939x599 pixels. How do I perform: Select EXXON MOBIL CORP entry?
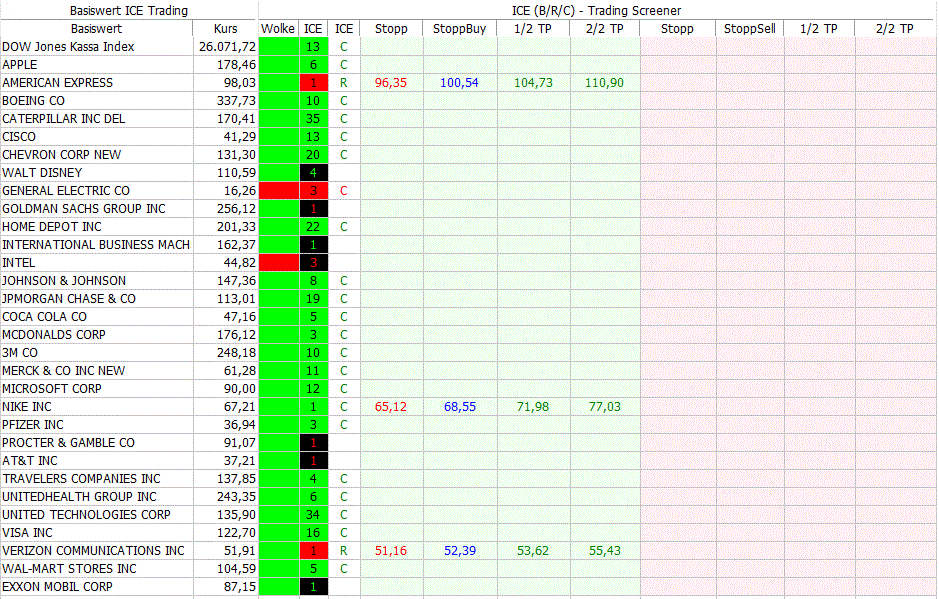pyautogui.click(x=57, y=586)
